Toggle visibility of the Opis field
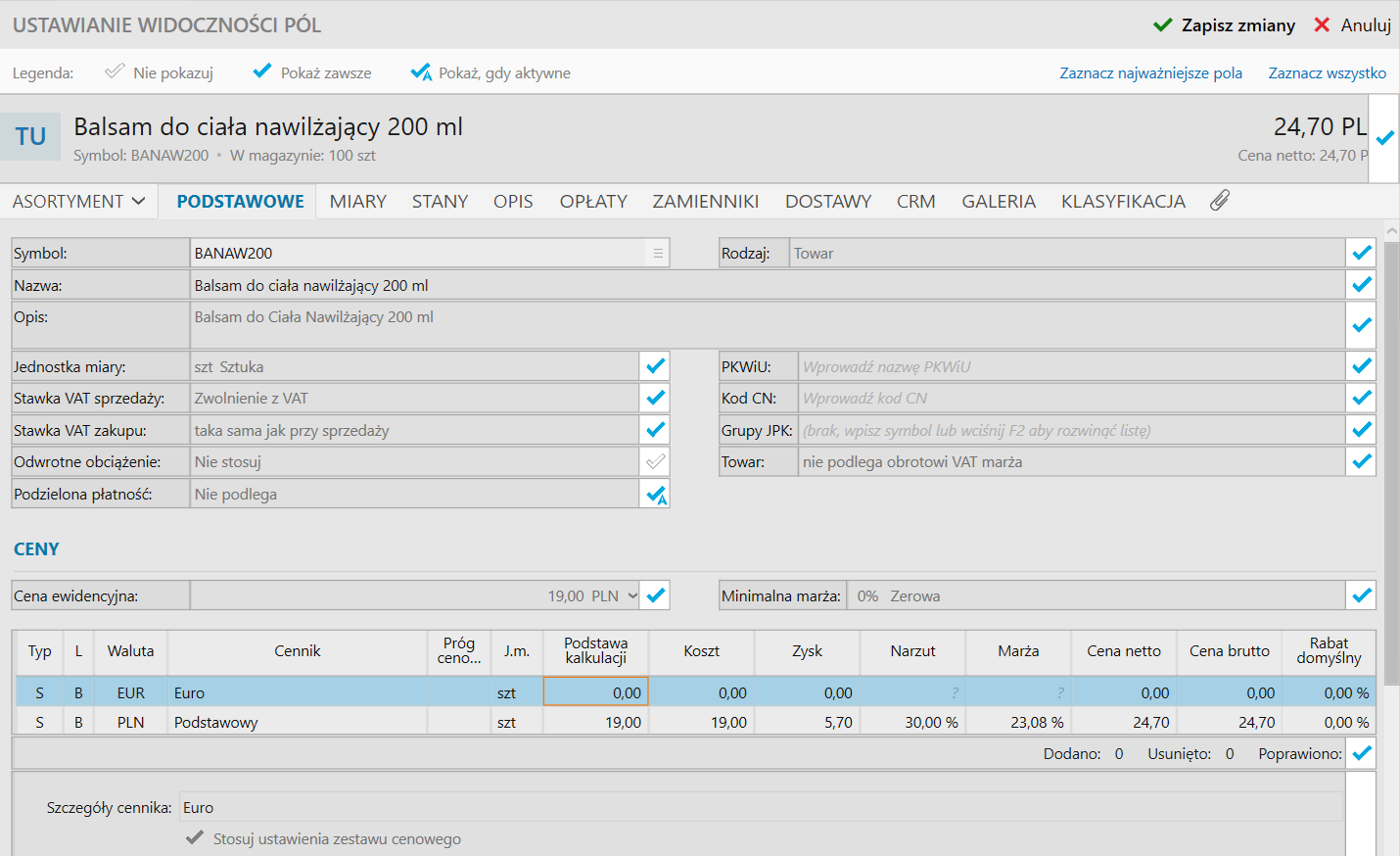 coord(1361,324)
